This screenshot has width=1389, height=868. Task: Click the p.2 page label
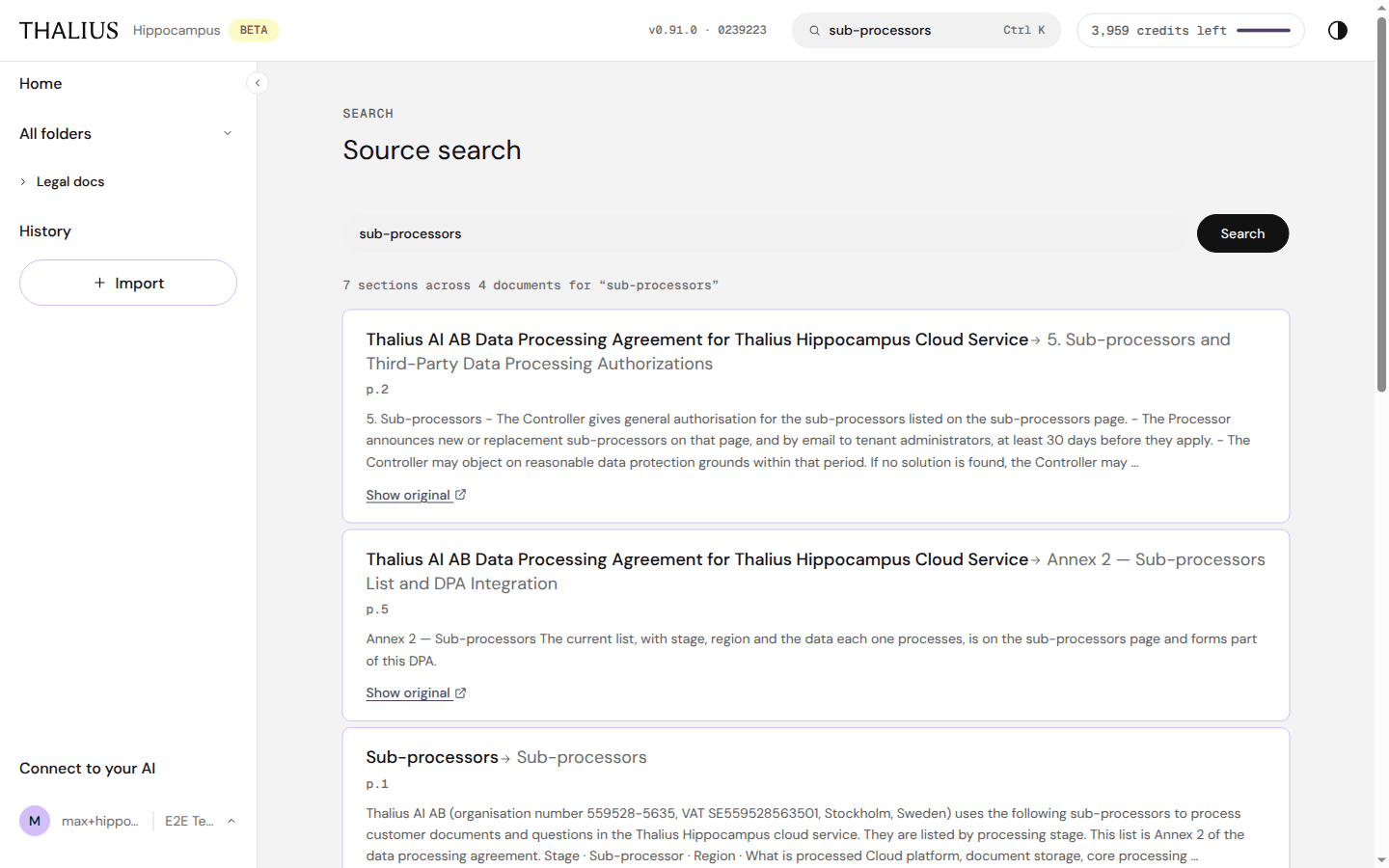[x=377, y=390]
